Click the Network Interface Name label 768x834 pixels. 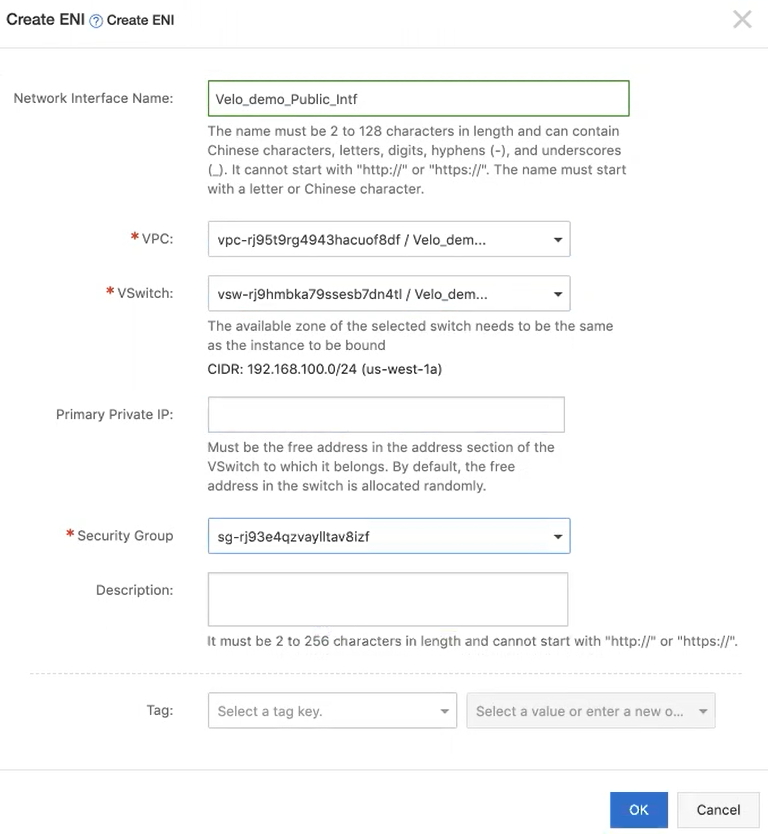pos(93,98)
